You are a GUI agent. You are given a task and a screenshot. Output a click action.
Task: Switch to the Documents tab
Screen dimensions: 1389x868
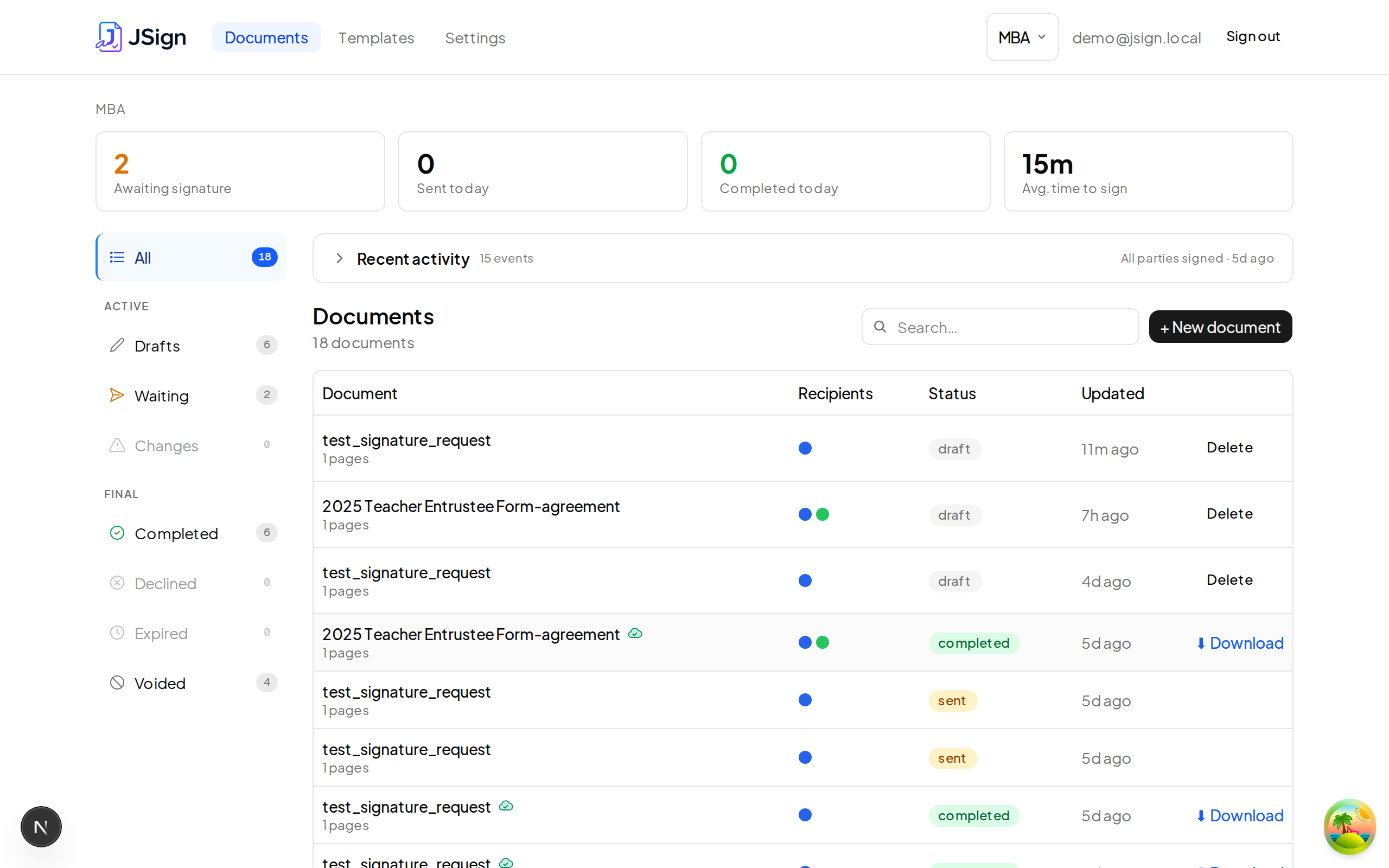(x=266, y=37)
